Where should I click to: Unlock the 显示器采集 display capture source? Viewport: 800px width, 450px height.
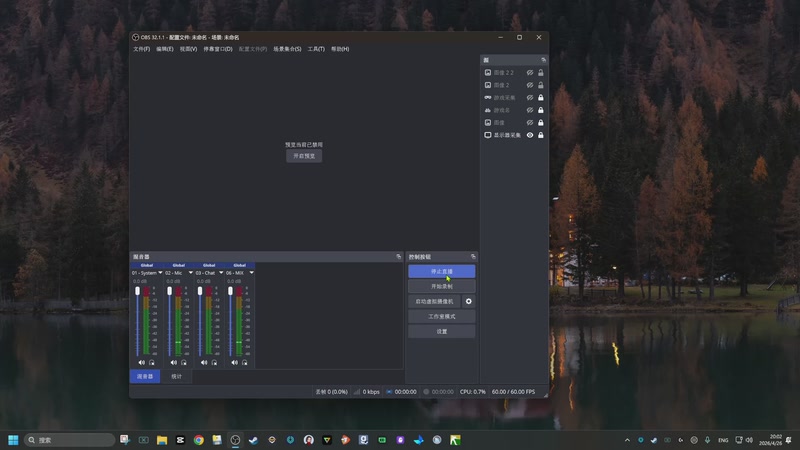(541, 135)
